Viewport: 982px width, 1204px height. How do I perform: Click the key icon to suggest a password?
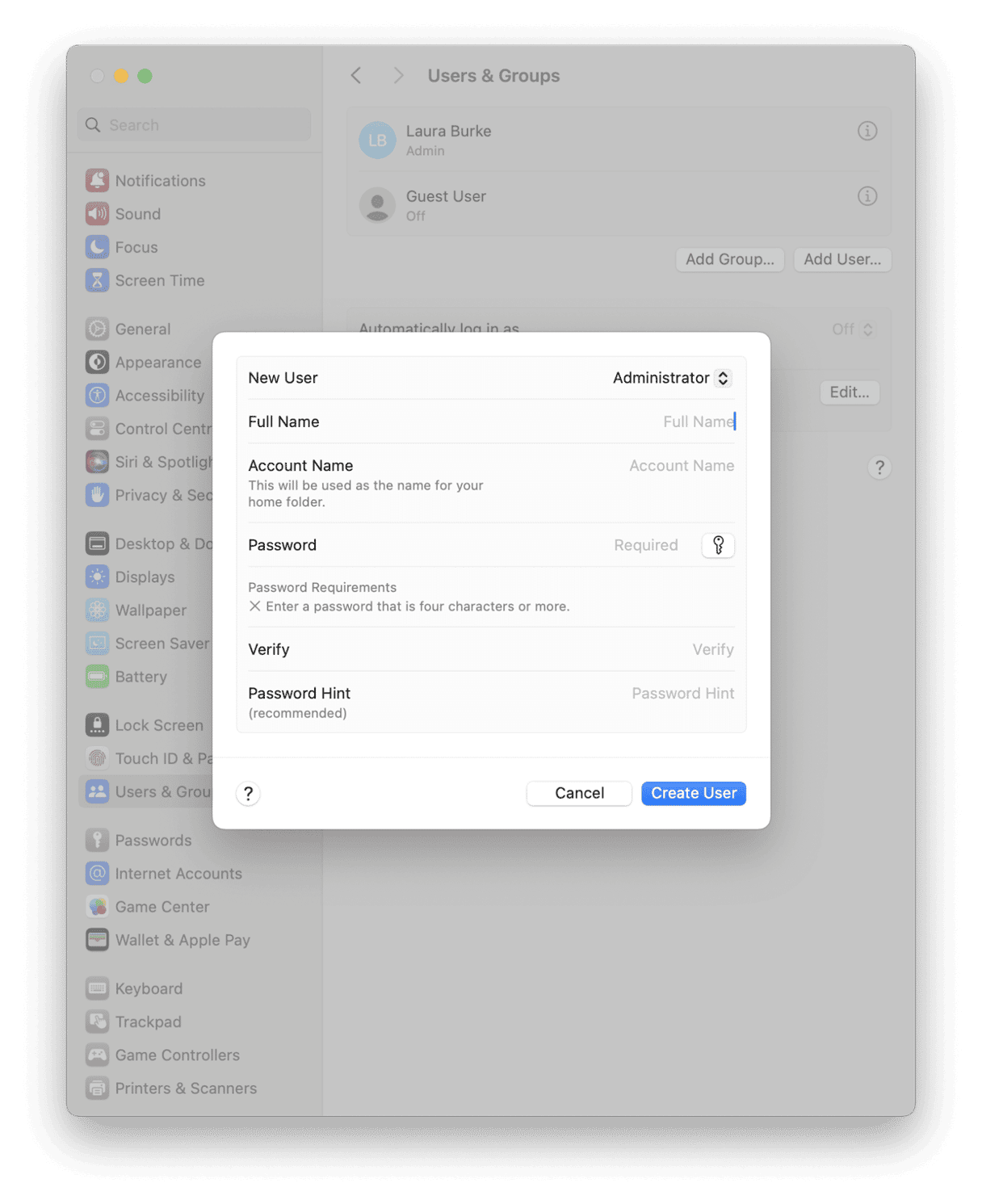click(x=717, y=545)
